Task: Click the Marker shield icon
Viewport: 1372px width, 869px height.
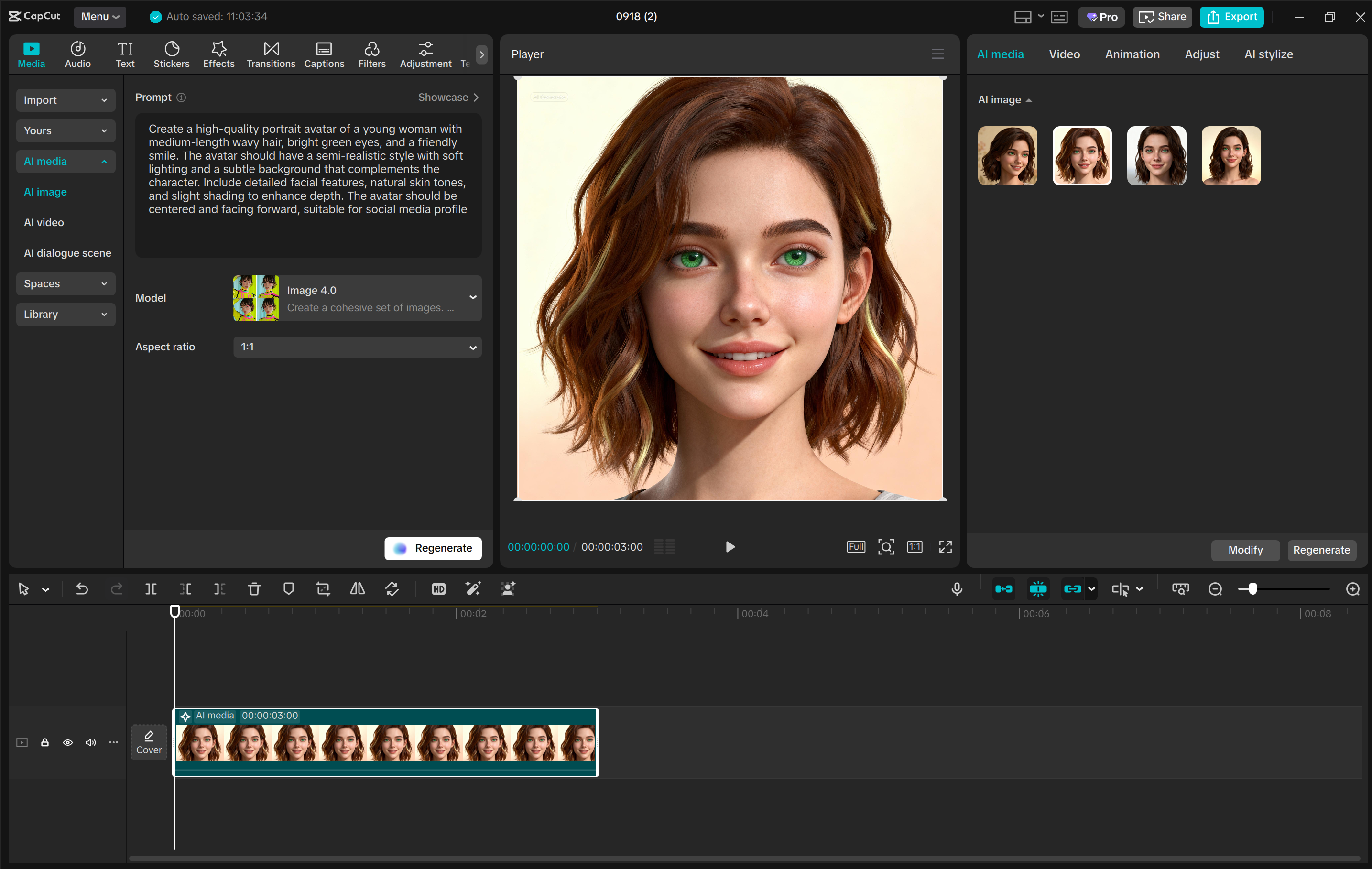Action: [289, 589]
